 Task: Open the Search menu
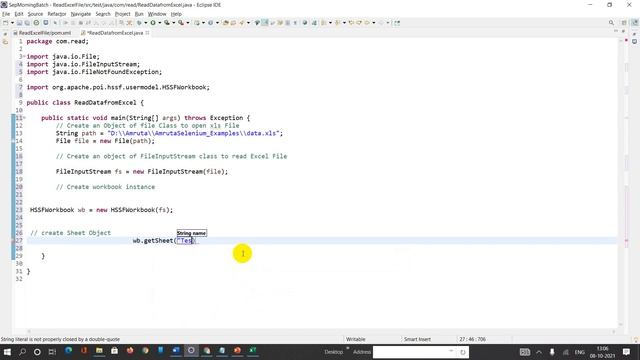(103, 14)
